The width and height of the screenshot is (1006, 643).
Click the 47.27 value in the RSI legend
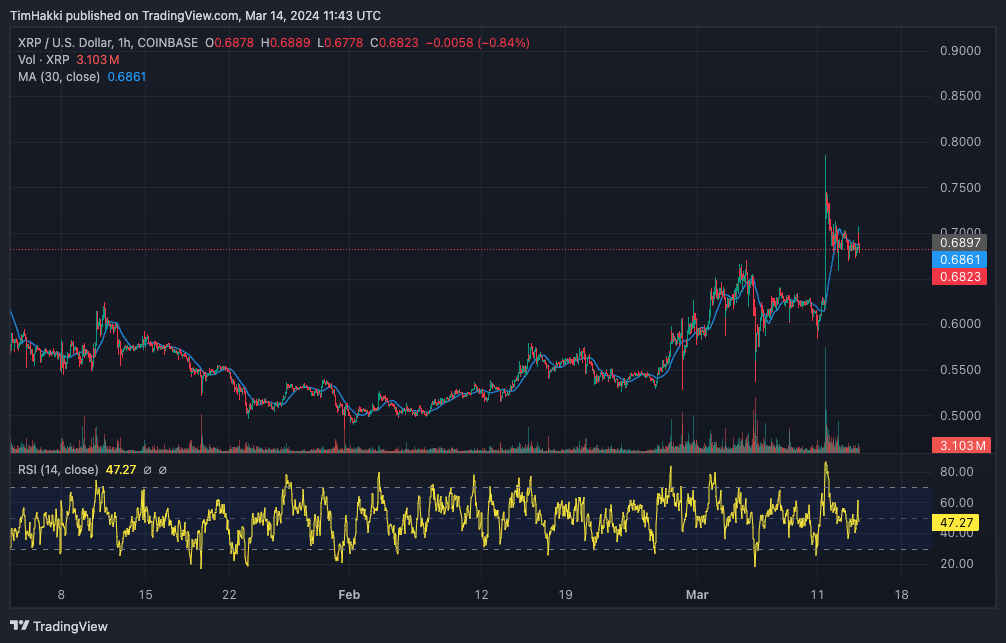[x=121, y=470]
